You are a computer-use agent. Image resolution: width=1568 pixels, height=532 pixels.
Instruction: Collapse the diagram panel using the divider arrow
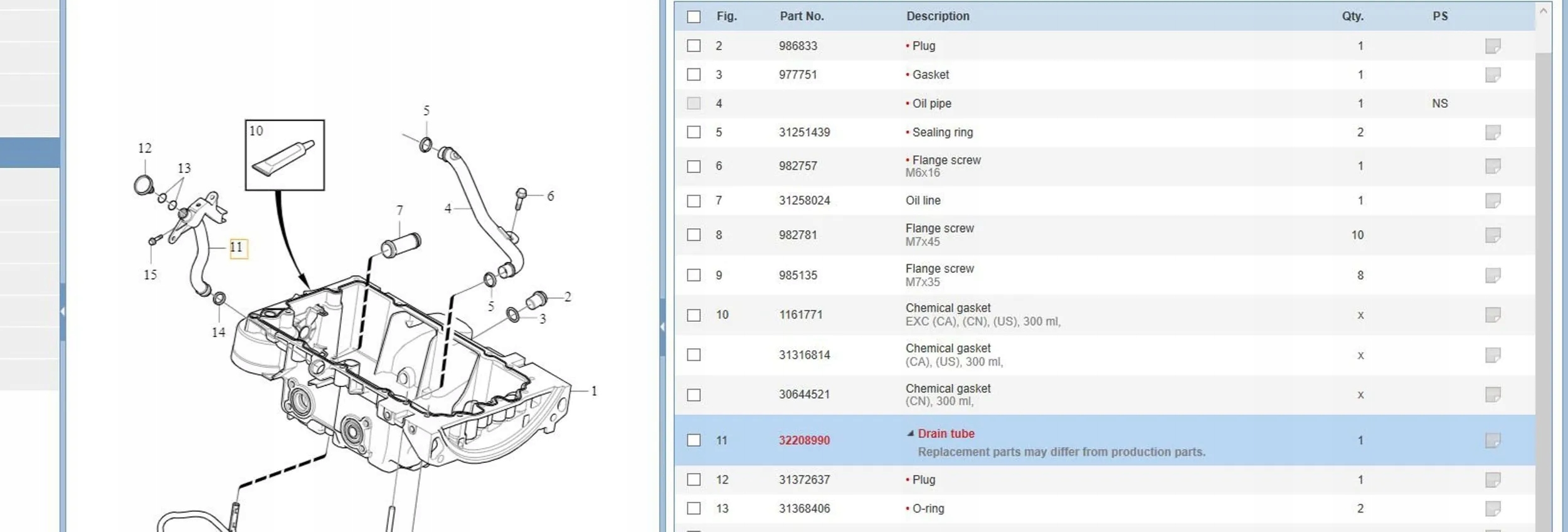662,326
